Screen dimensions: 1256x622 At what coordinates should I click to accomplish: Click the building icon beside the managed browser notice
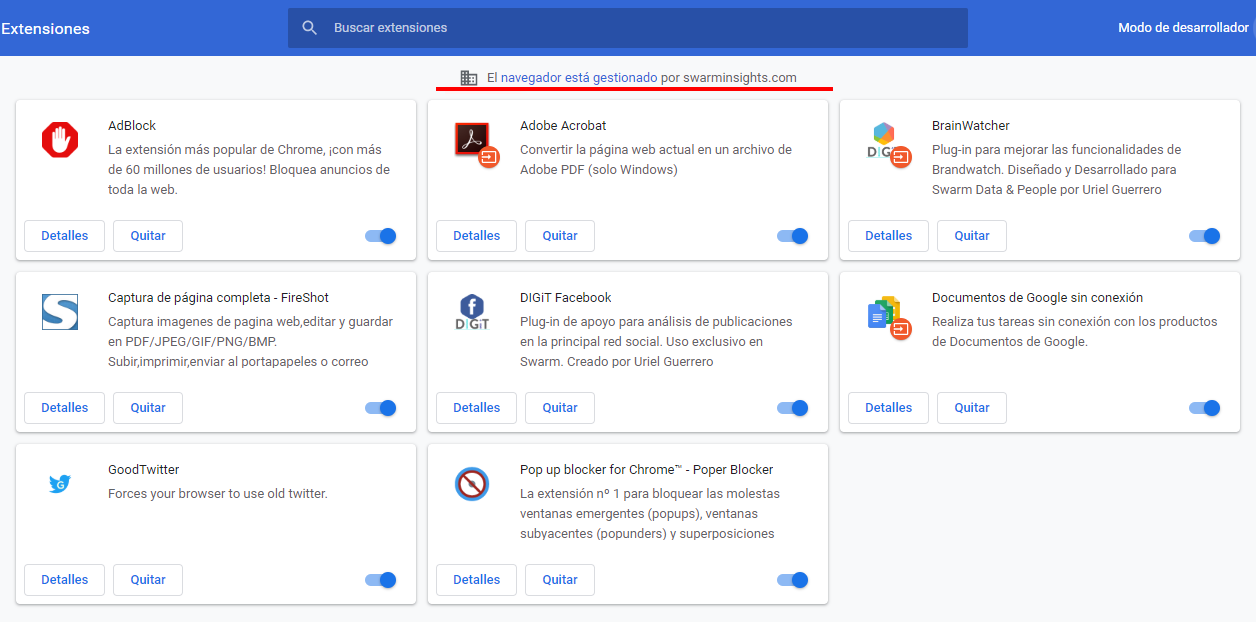point(468,77)
